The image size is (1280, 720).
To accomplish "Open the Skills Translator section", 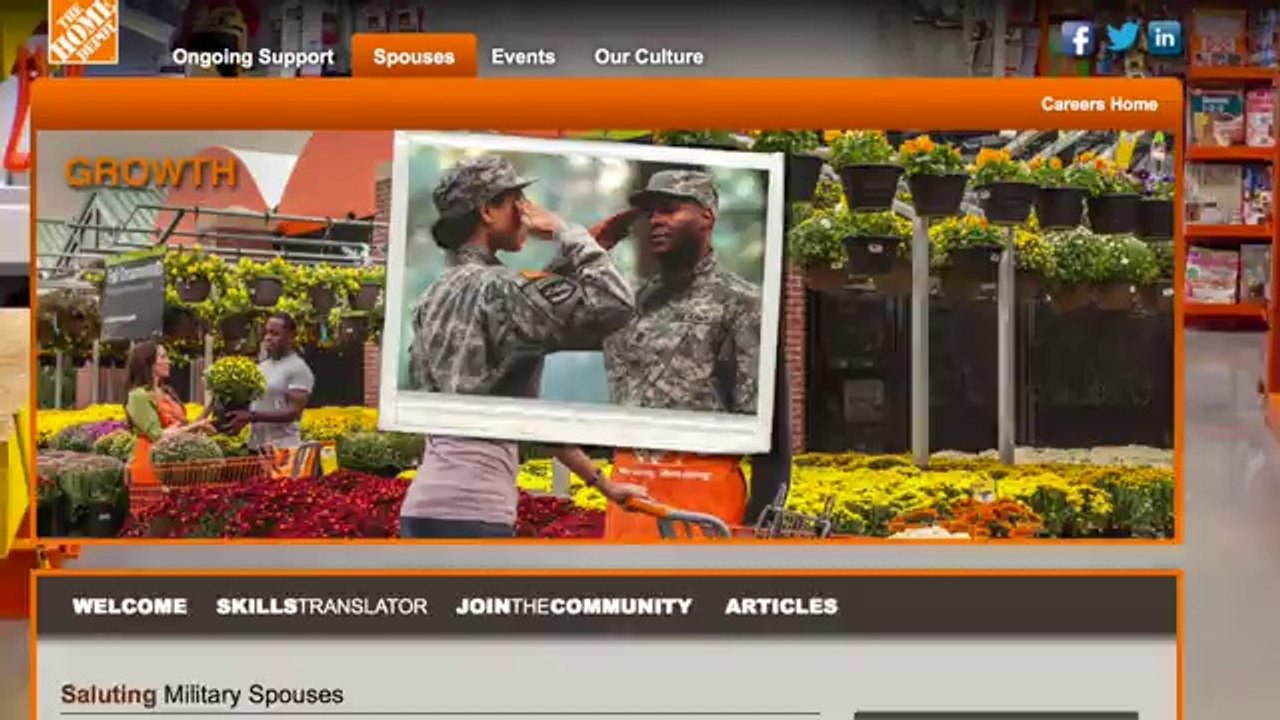I will point(322,606).
